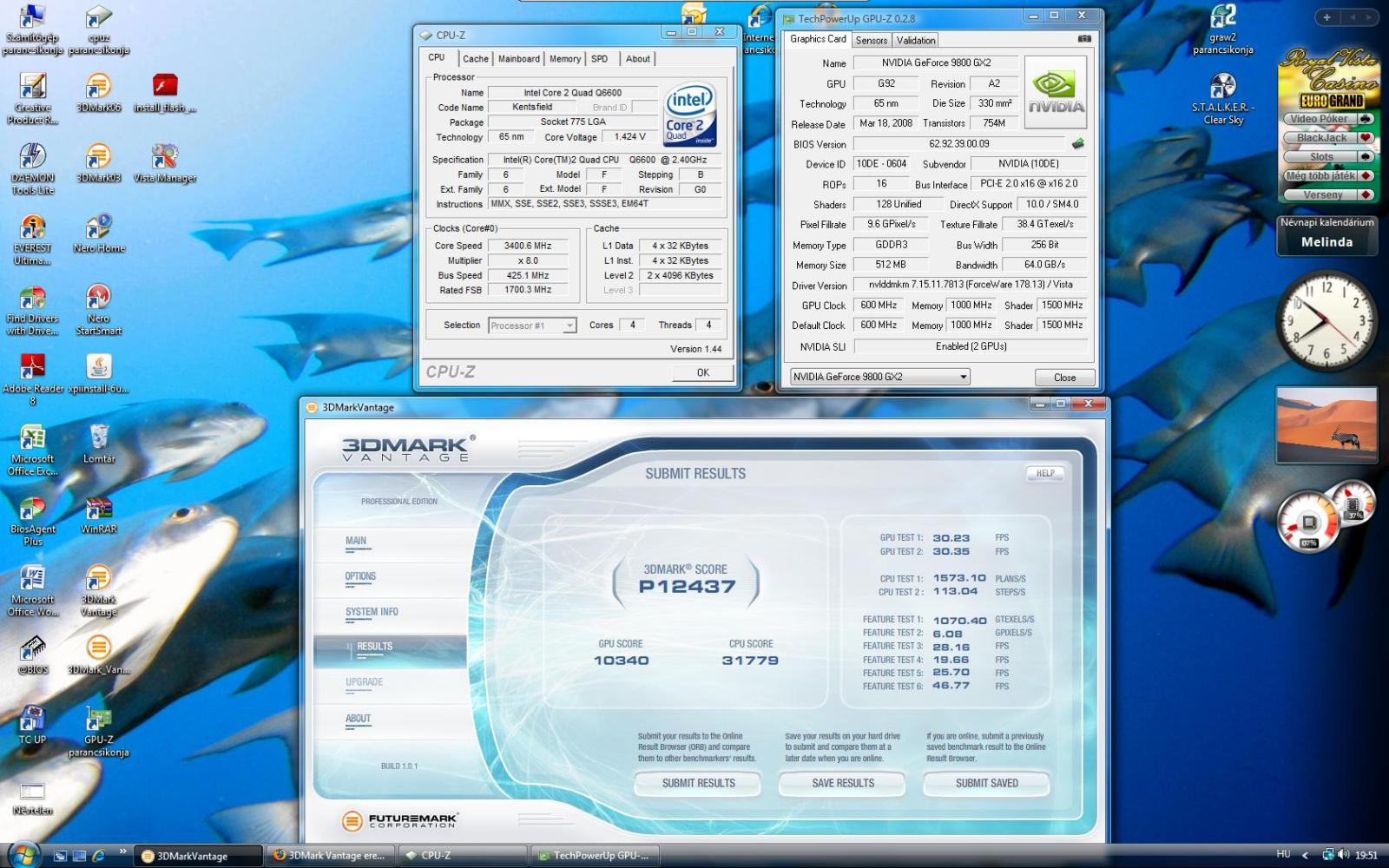Click the Internet Explorer quick launch icon
1389x868 pixels.
tap(99, 856)
